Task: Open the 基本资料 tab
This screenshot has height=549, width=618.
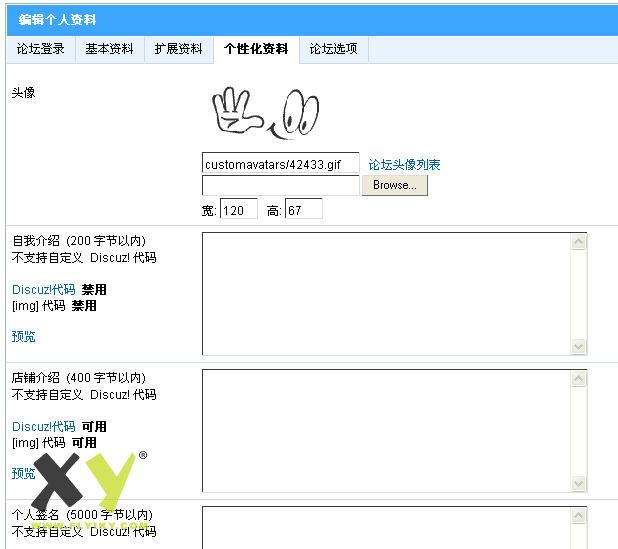Action: 109,49
